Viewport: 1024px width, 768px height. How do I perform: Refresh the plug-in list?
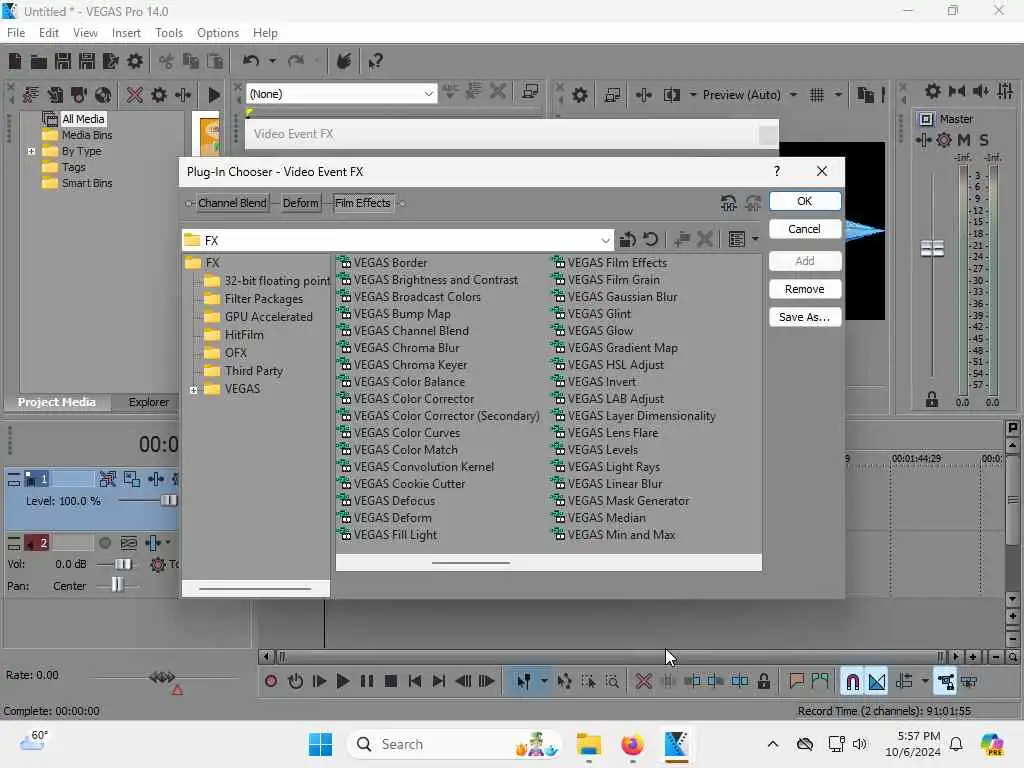point(650,240)
